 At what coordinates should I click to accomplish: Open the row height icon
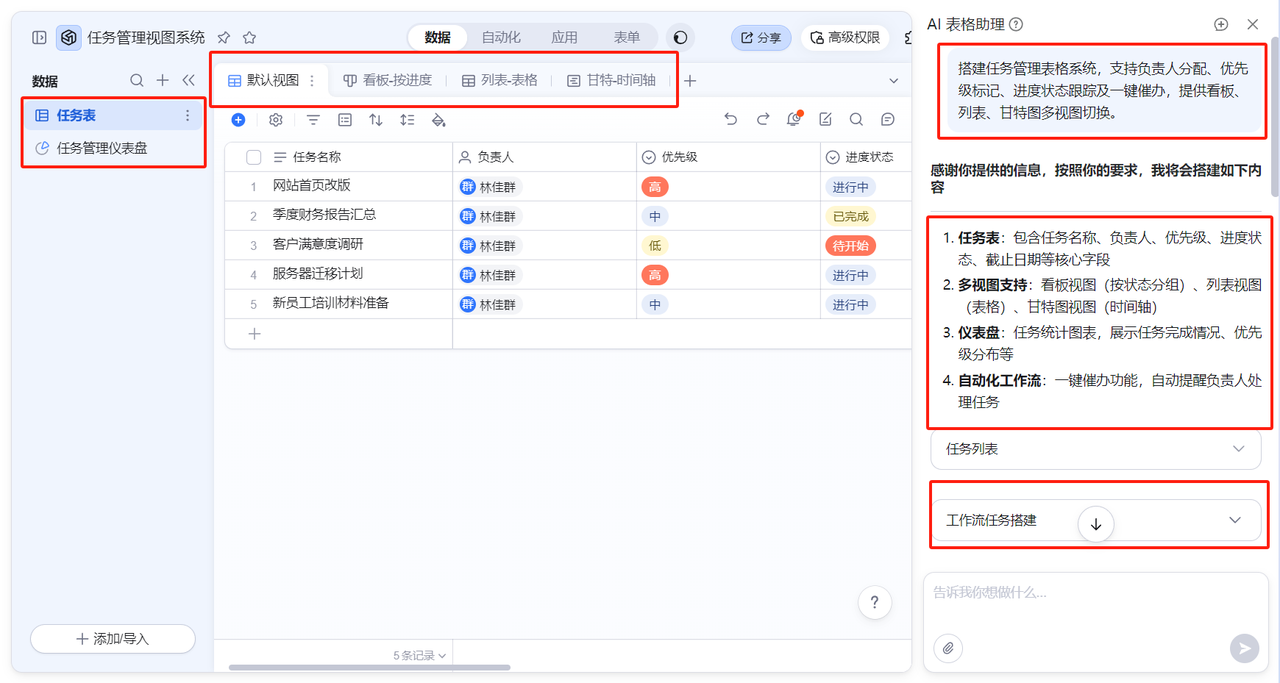tap(407, 120)
